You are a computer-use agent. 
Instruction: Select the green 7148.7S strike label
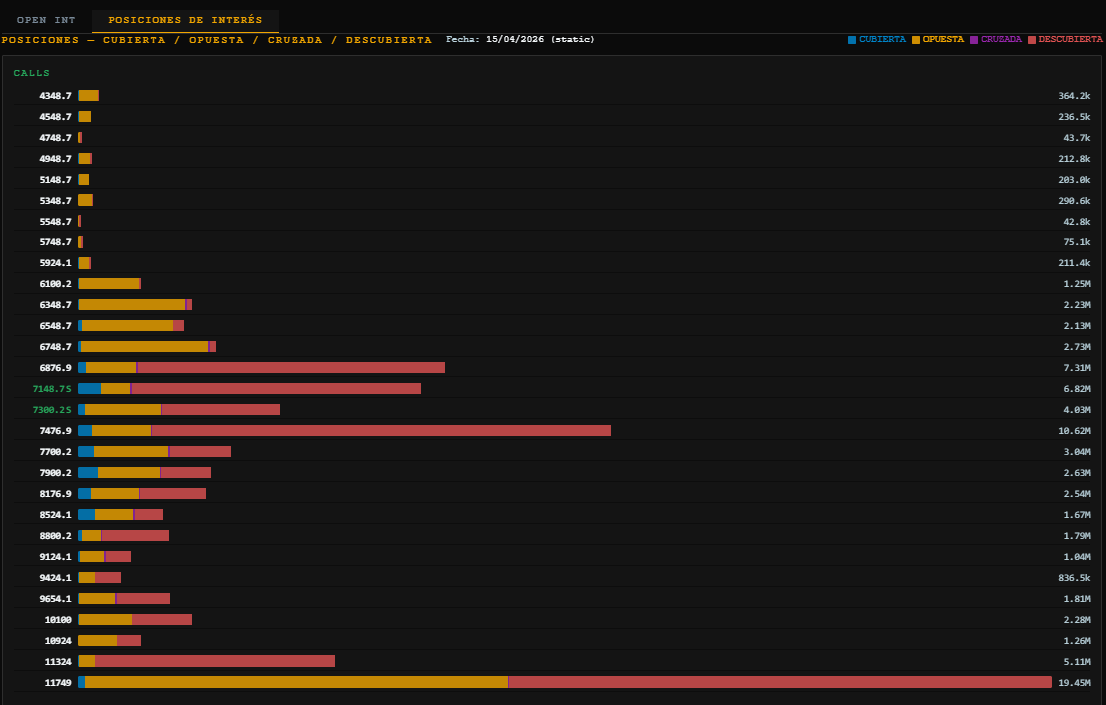[x=52, y=389]
